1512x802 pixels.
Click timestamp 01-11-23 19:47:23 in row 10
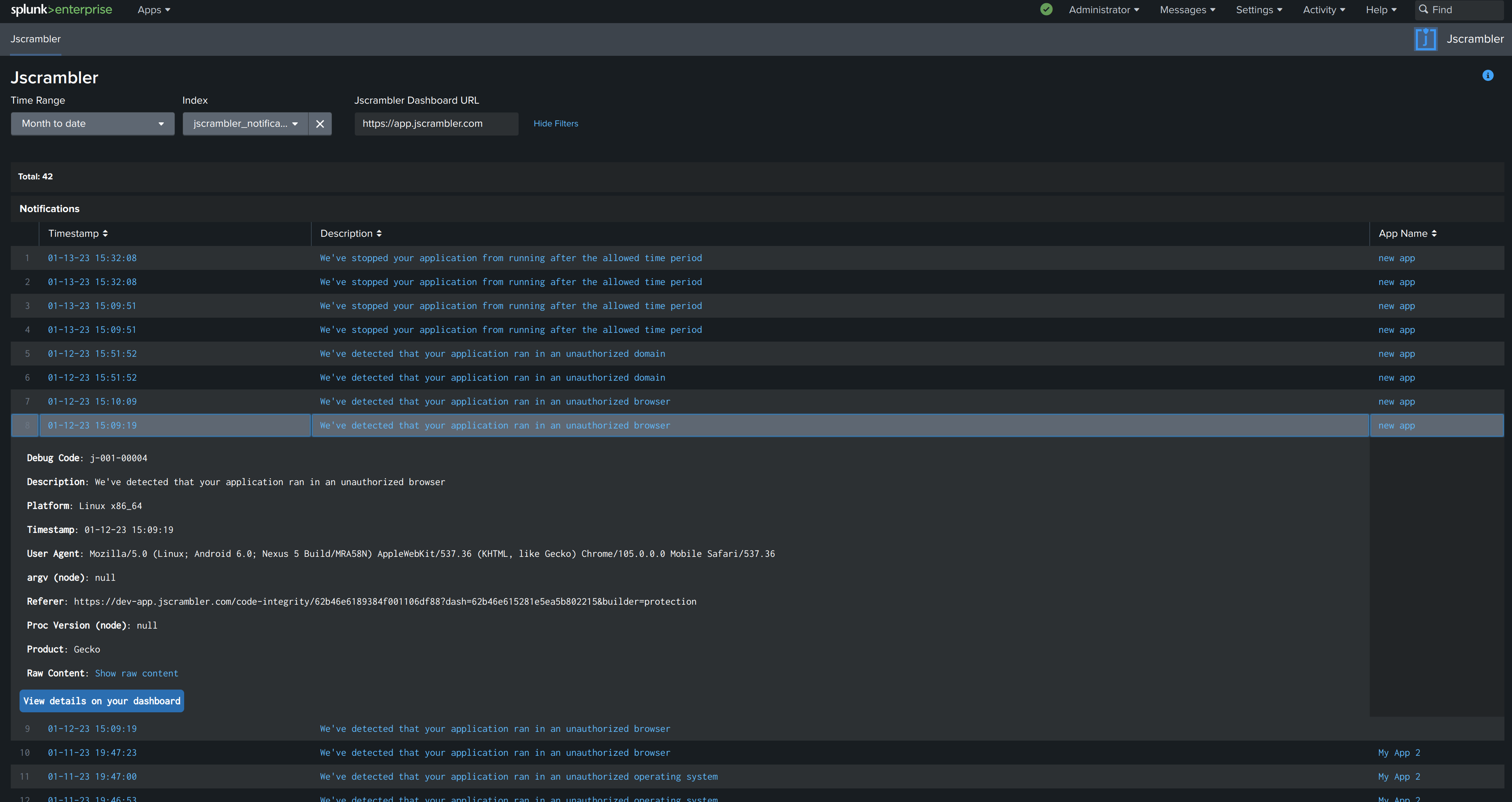92,753
